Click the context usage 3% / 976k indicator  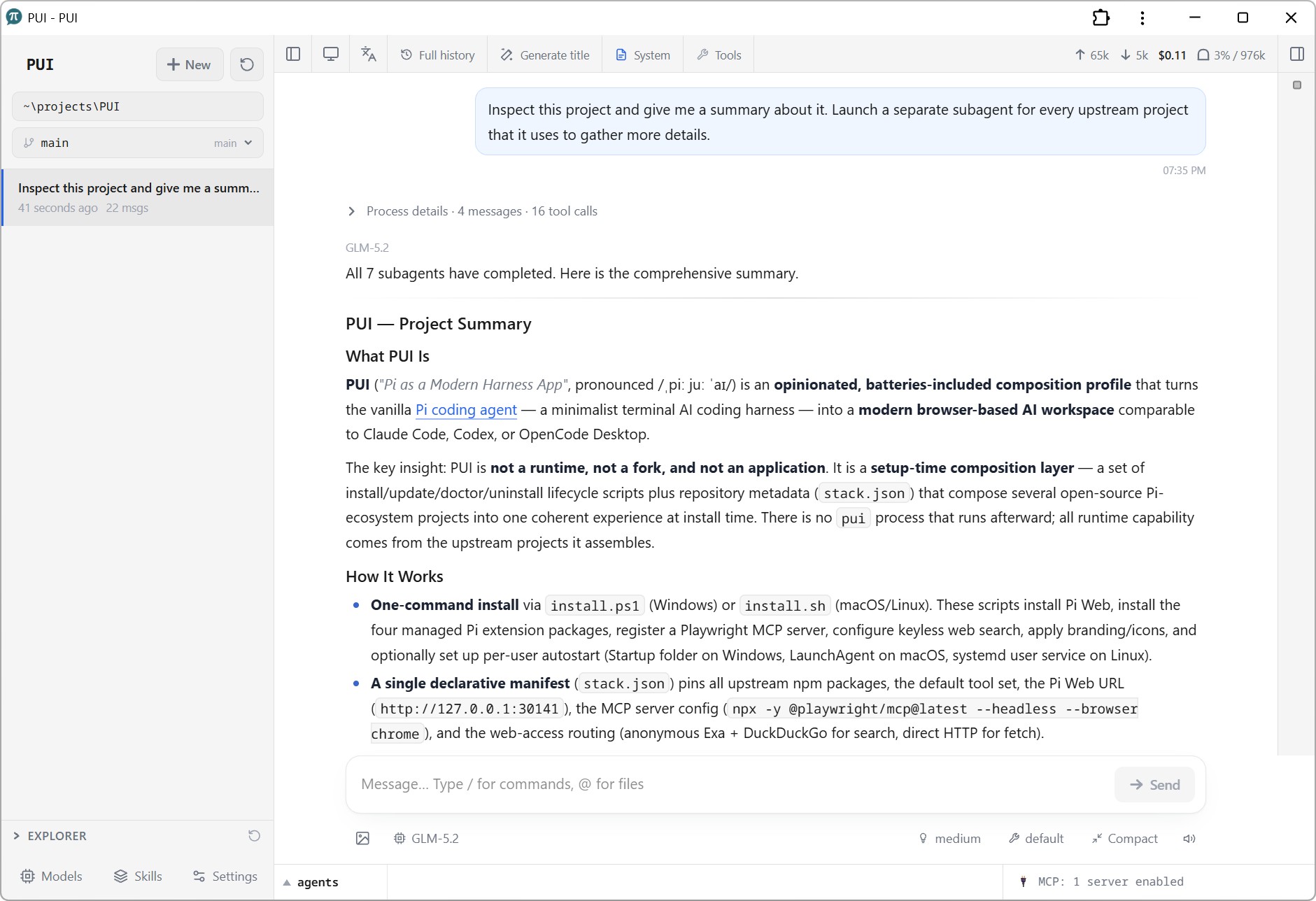(x=1231, y=55)
